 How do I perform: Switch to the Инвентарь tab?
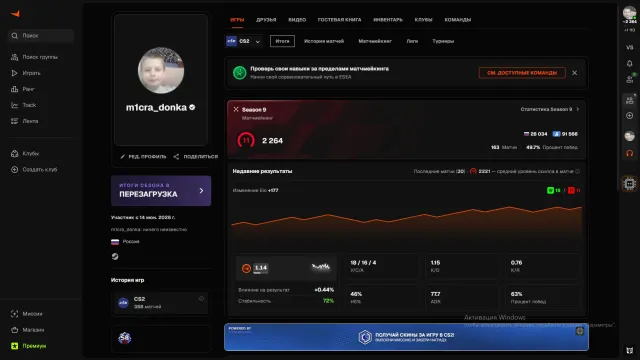pyautogui.click(x=388, y=20)
